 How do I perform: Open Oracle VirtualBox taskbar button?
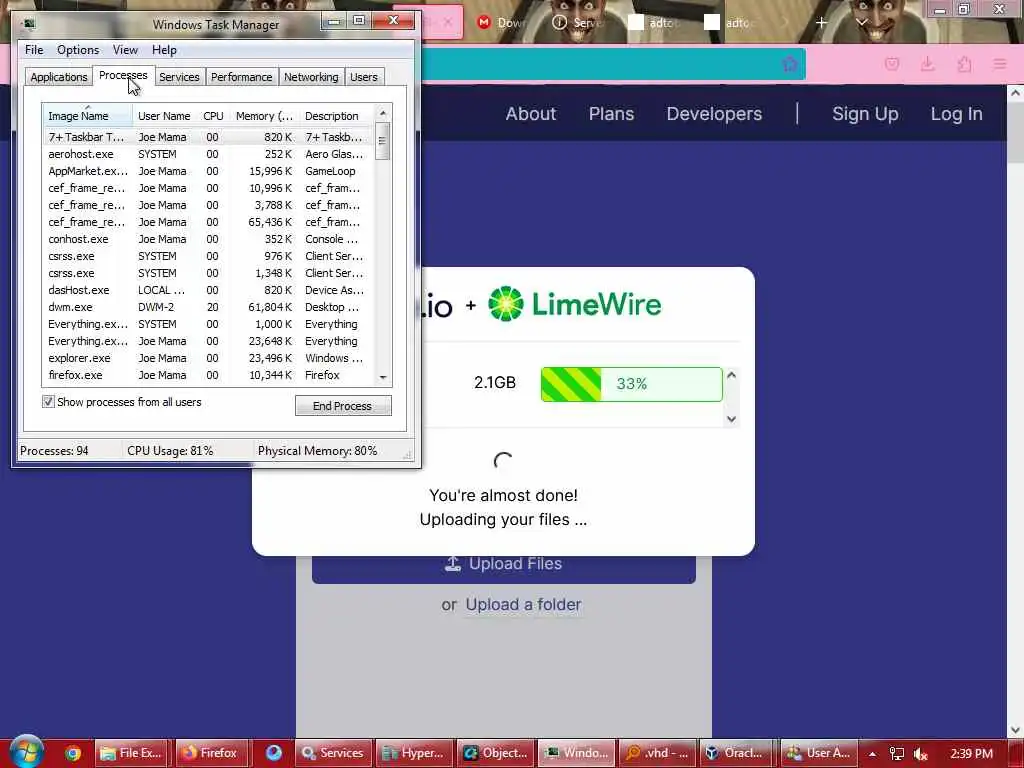coord(737,753)
